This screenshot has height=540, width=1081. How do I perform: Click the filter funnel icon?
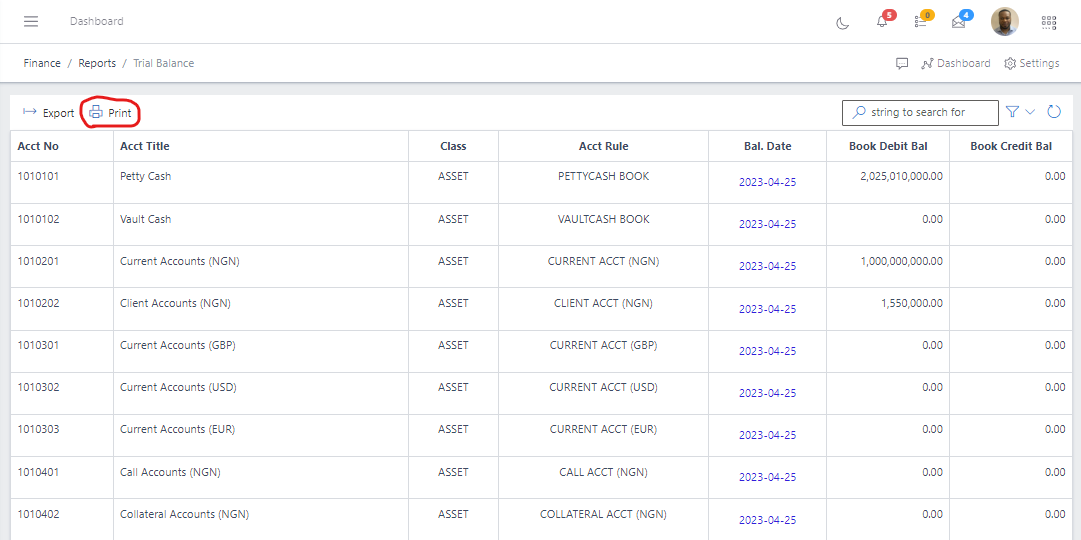[x=1012, y=112]
